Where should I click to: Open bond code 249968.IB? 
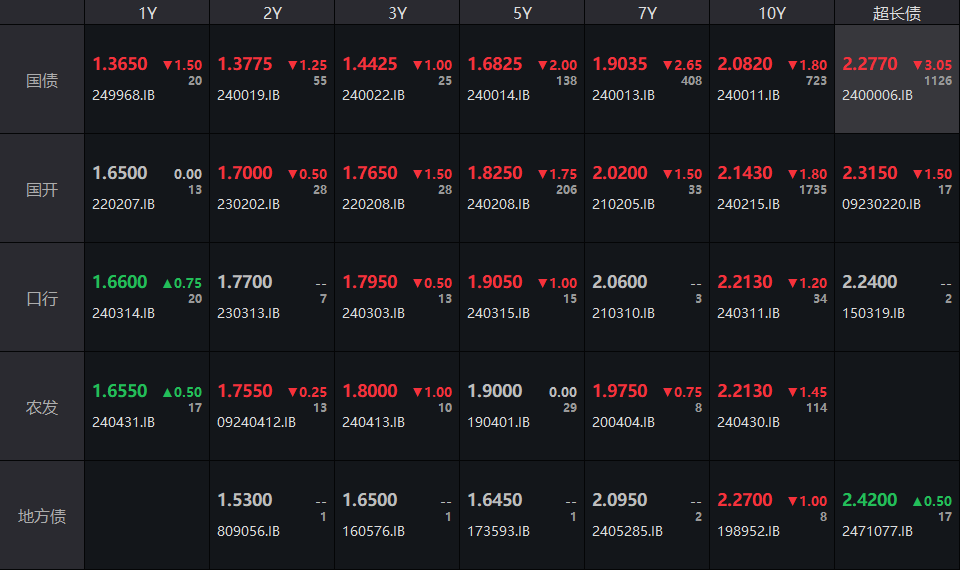[123, 95]
